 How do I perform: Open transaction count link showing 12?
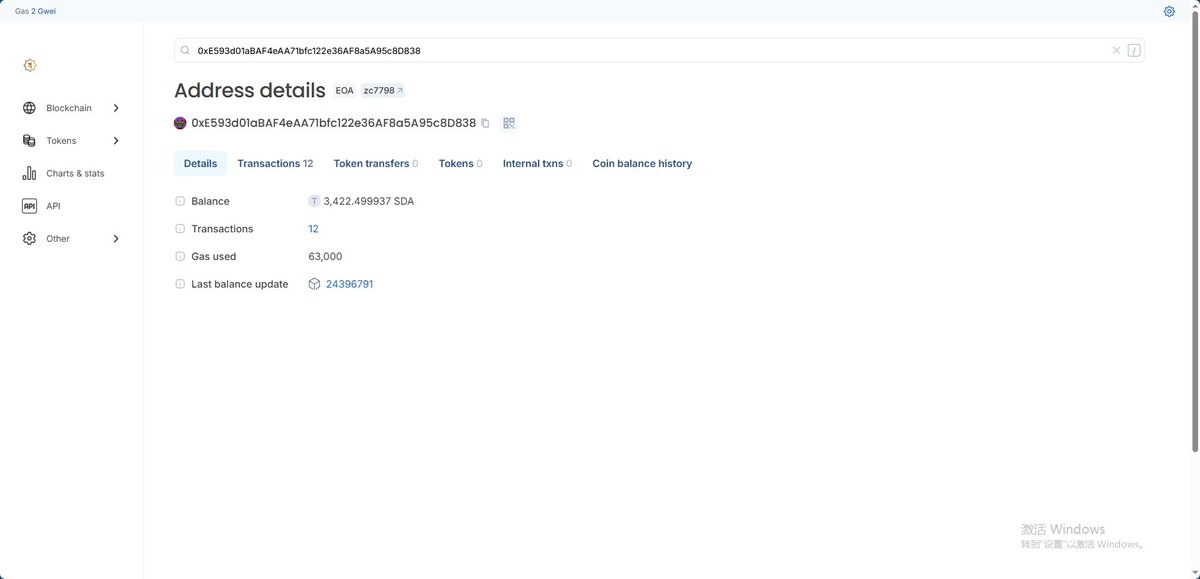point(313,228)
